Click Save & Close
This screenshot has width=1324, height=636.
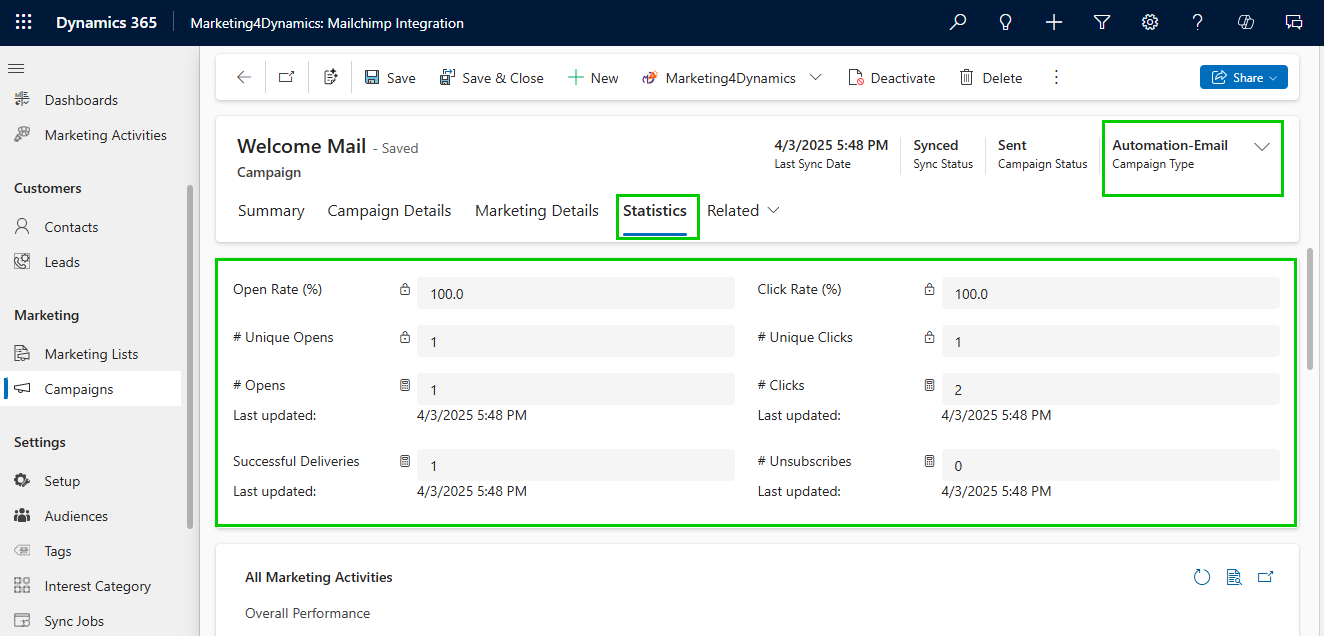(x=492, y=77)
